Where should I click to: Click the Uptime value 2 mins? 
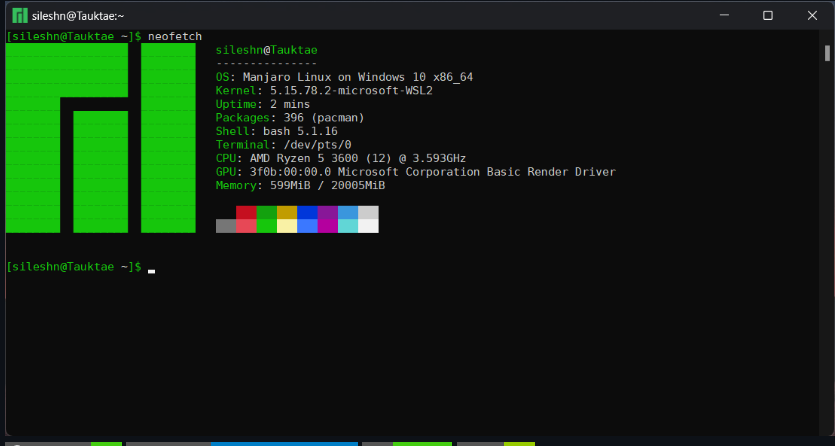(290, 104)
